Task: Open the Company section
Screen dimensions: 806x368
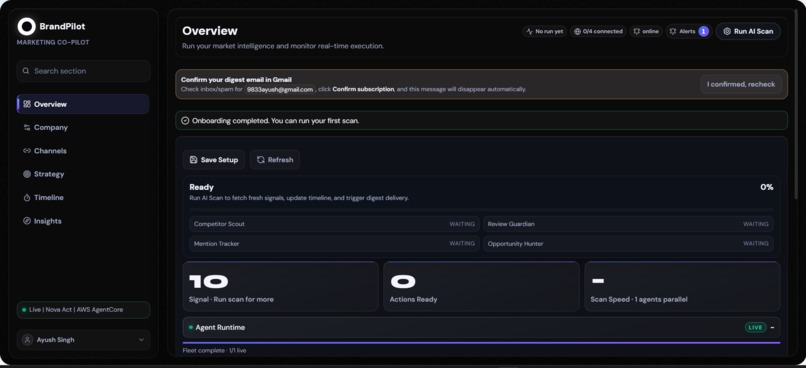Action: pyautogui.click(x=83, y=127)
